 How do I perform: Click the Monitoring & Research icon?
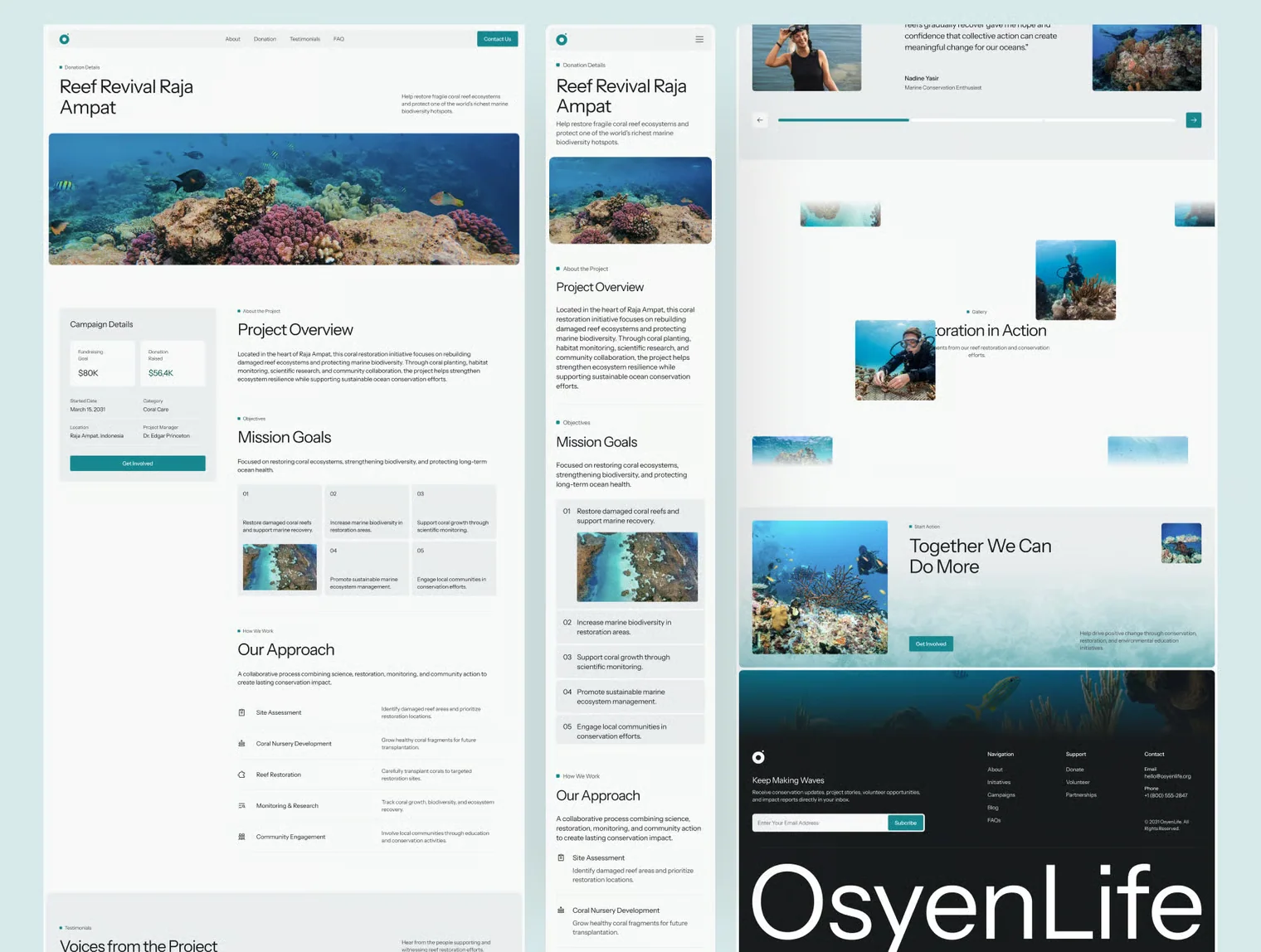coord(241,805)
